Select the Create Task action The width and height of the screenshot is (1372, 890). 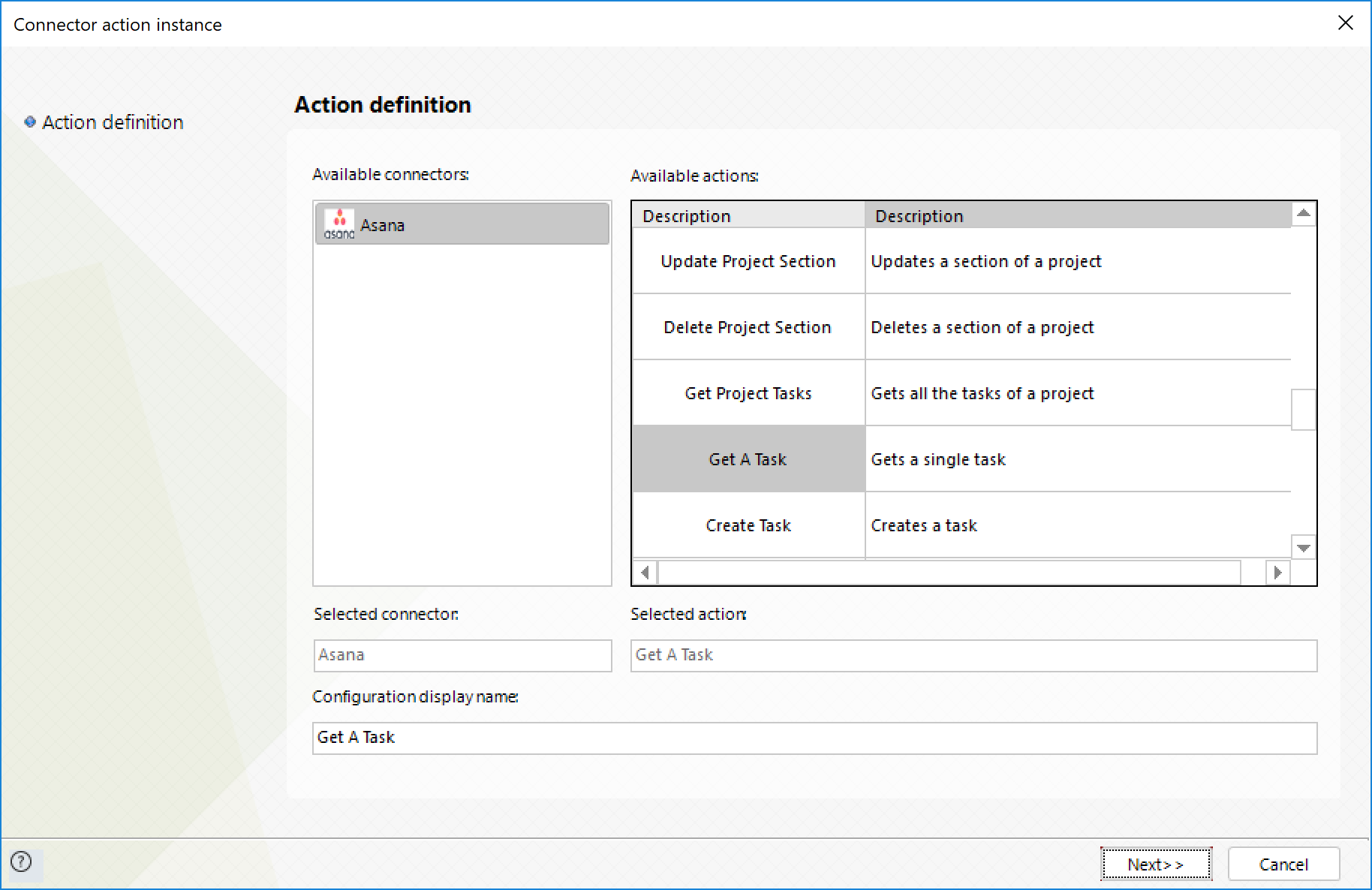748,525
